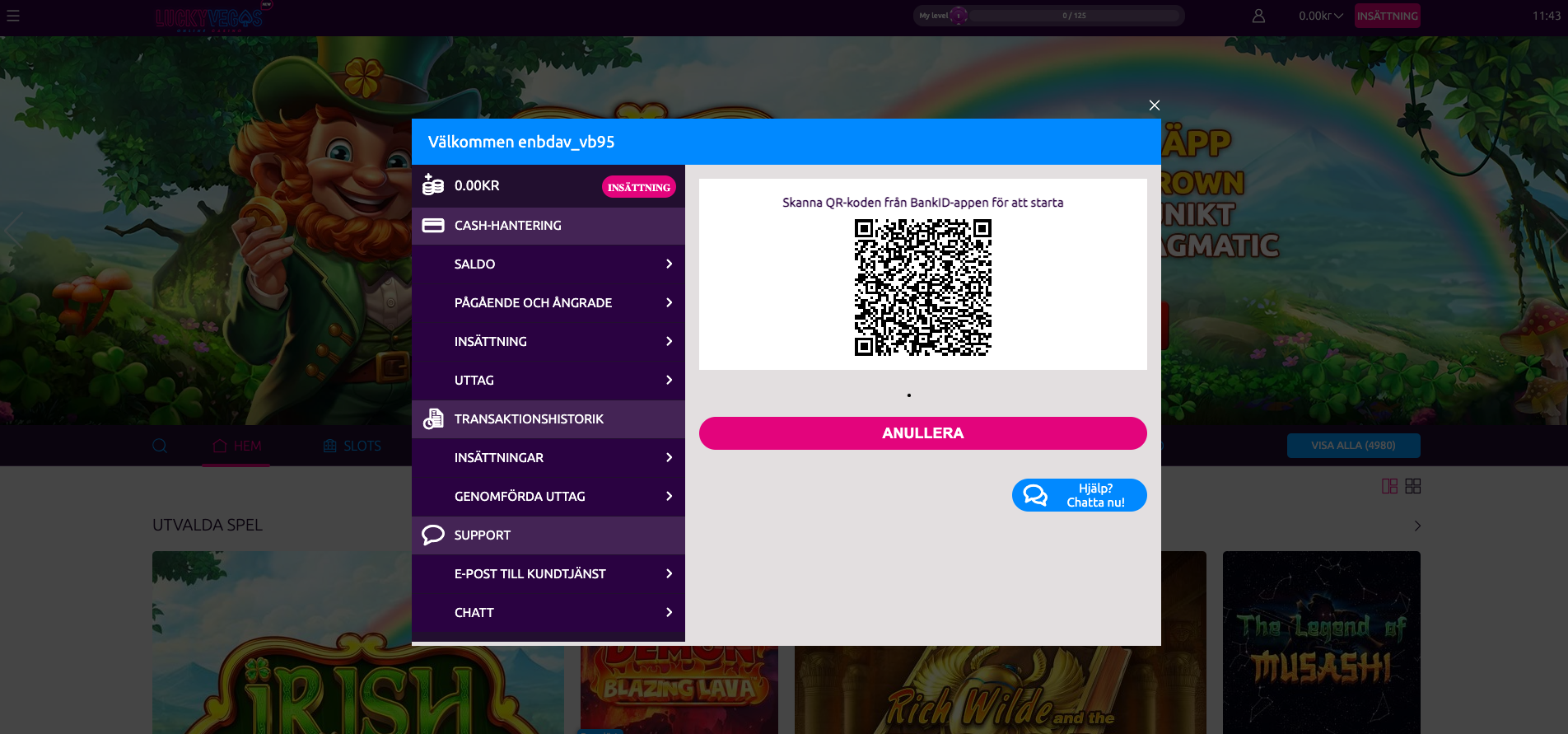Open the Rich Wilde game thumbnail
This screenshot has height=734, width=1568.
tap(1001, 690)
